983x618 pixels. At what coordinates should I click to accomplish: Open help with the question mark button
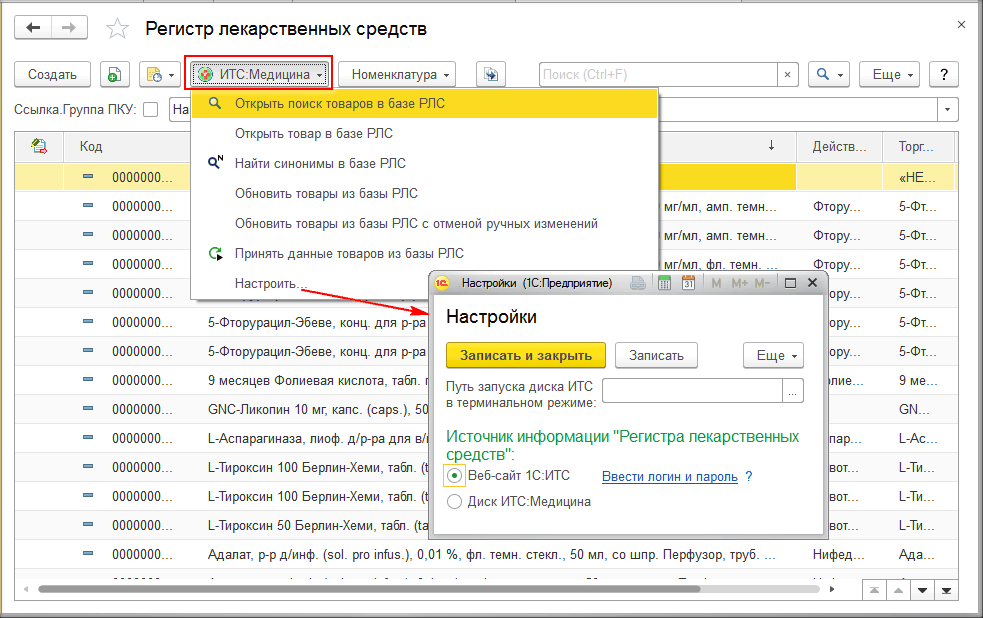coord(944,75)
